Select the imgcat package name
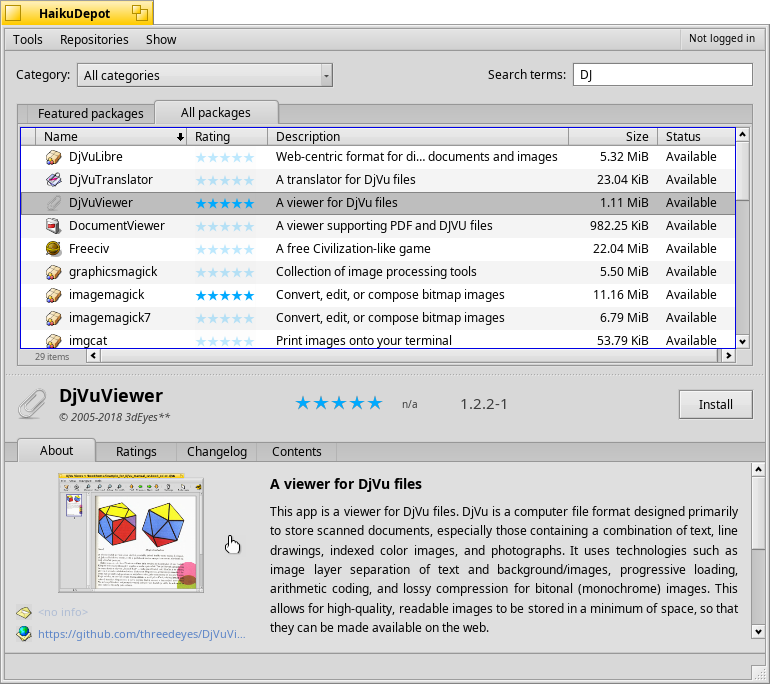 coord(88,341)
